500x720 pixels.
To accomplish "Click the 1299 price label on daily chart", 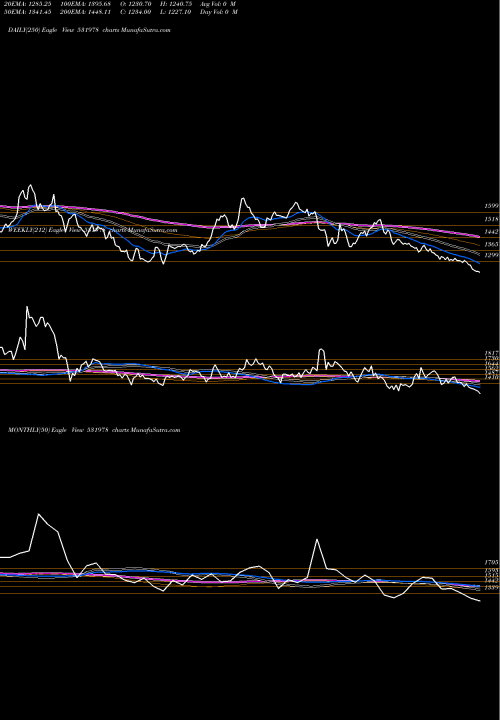I will (x=492, y=255).
